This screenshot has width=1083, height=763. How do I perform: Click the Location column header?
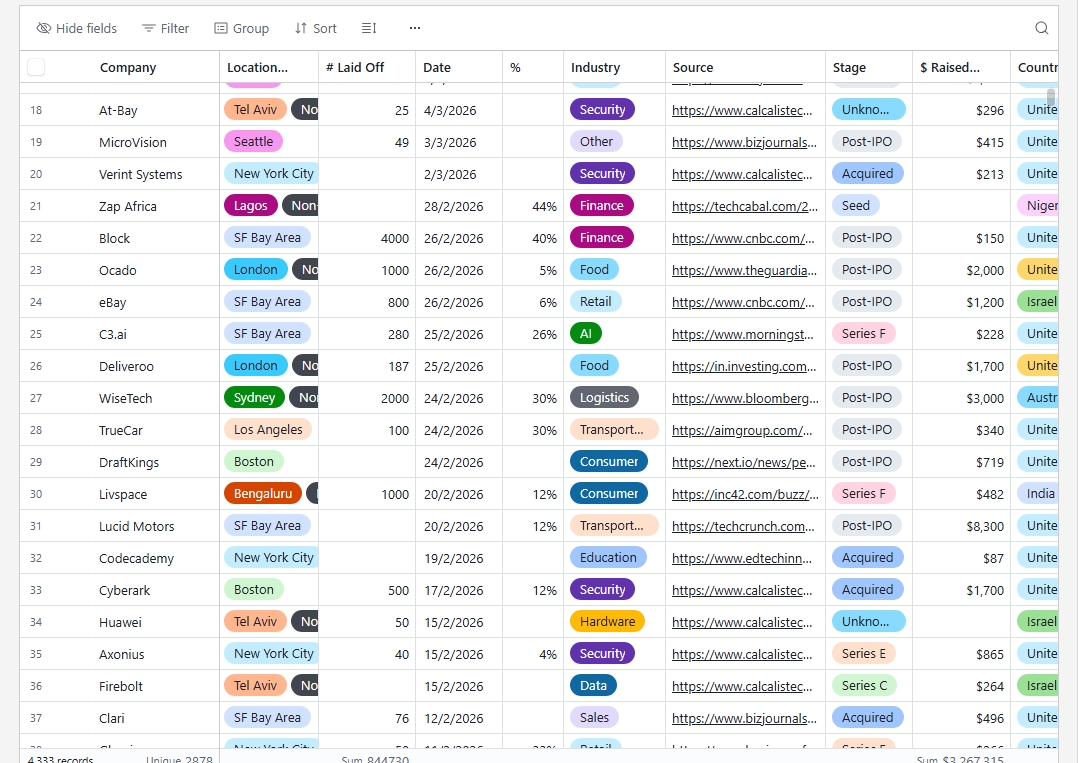269,68
